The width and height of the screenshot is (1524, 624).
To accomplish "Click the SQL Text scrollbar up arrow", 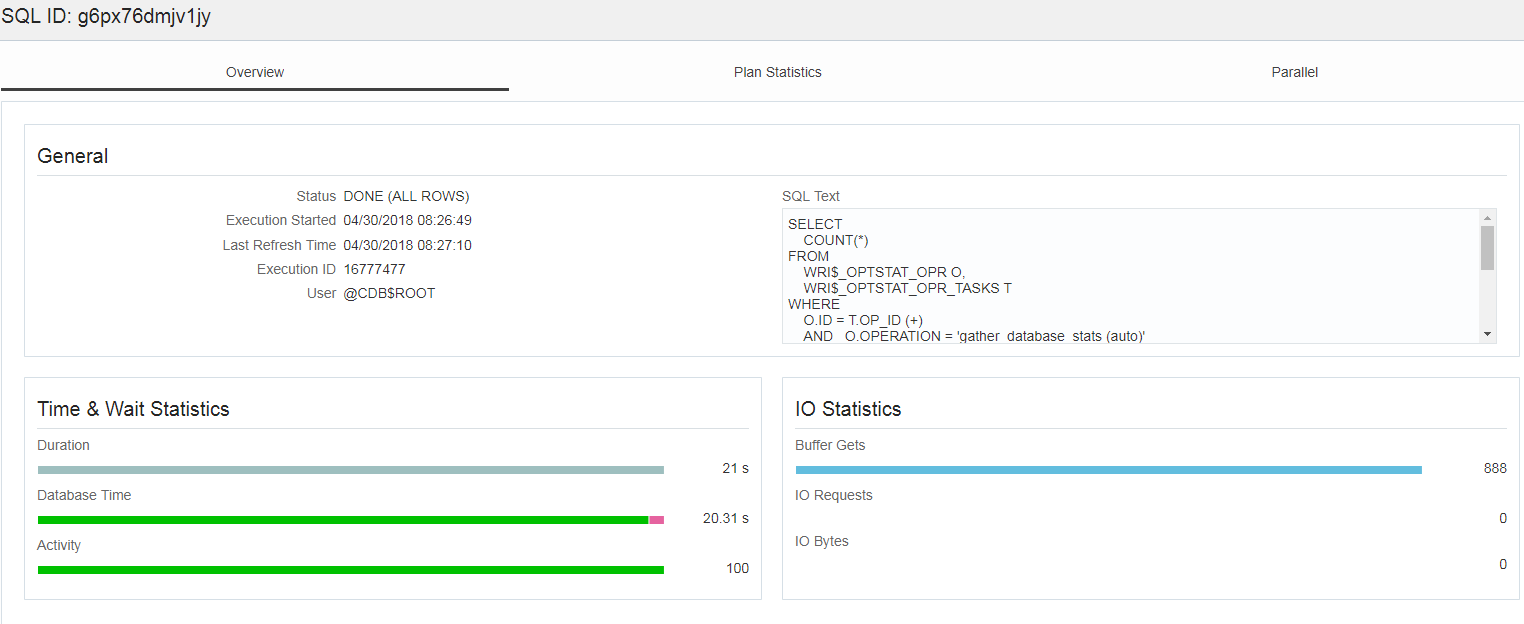I will click(x=1487, y=217).
